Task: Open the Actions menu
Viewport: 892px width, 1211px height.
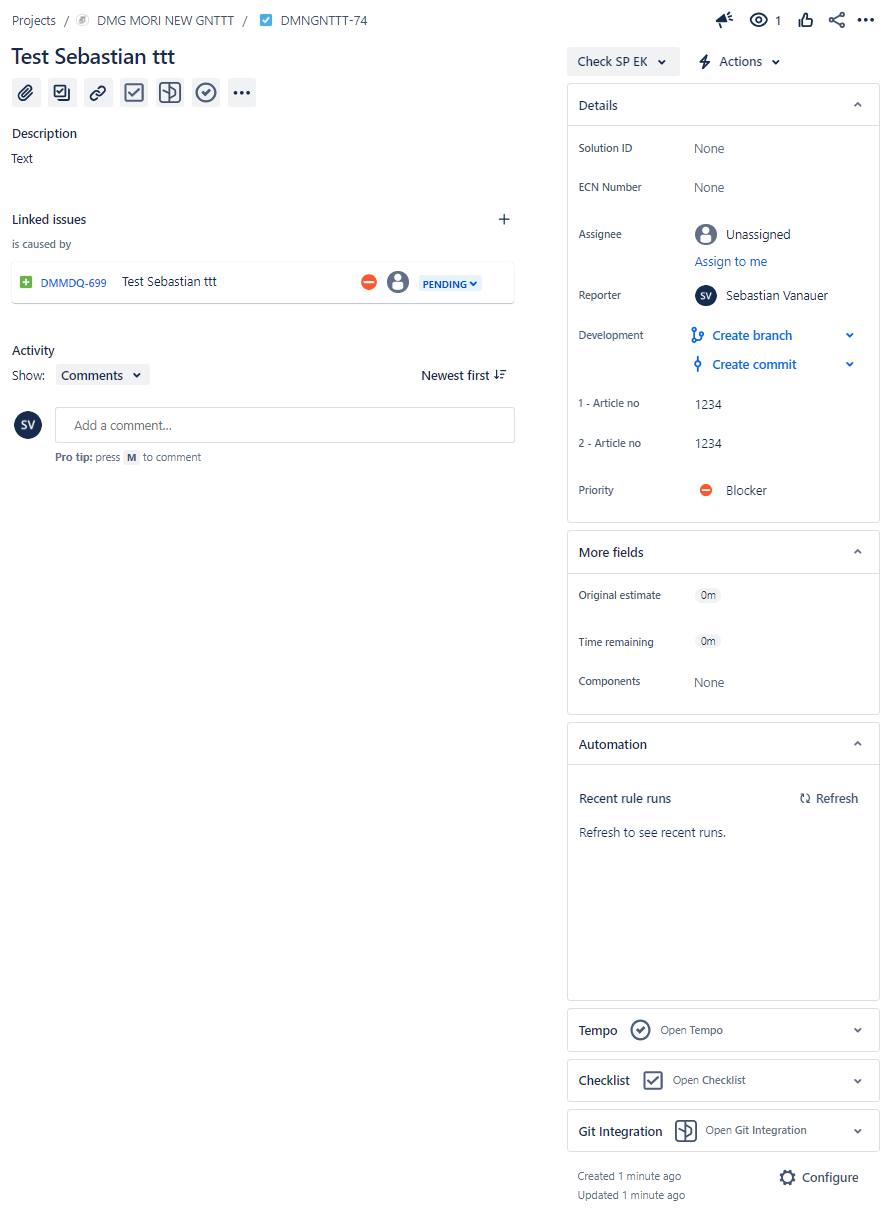Action: pos(738,61)
